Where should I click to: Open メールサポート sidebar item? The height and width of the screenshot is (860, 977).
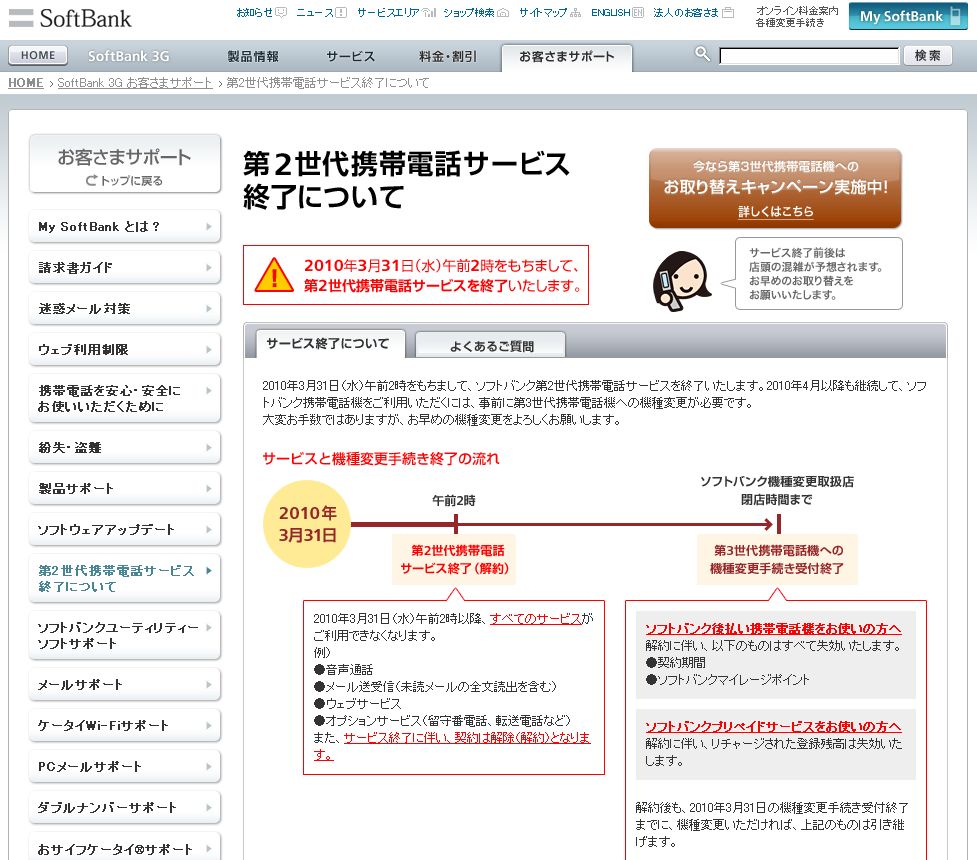[125, 684]
